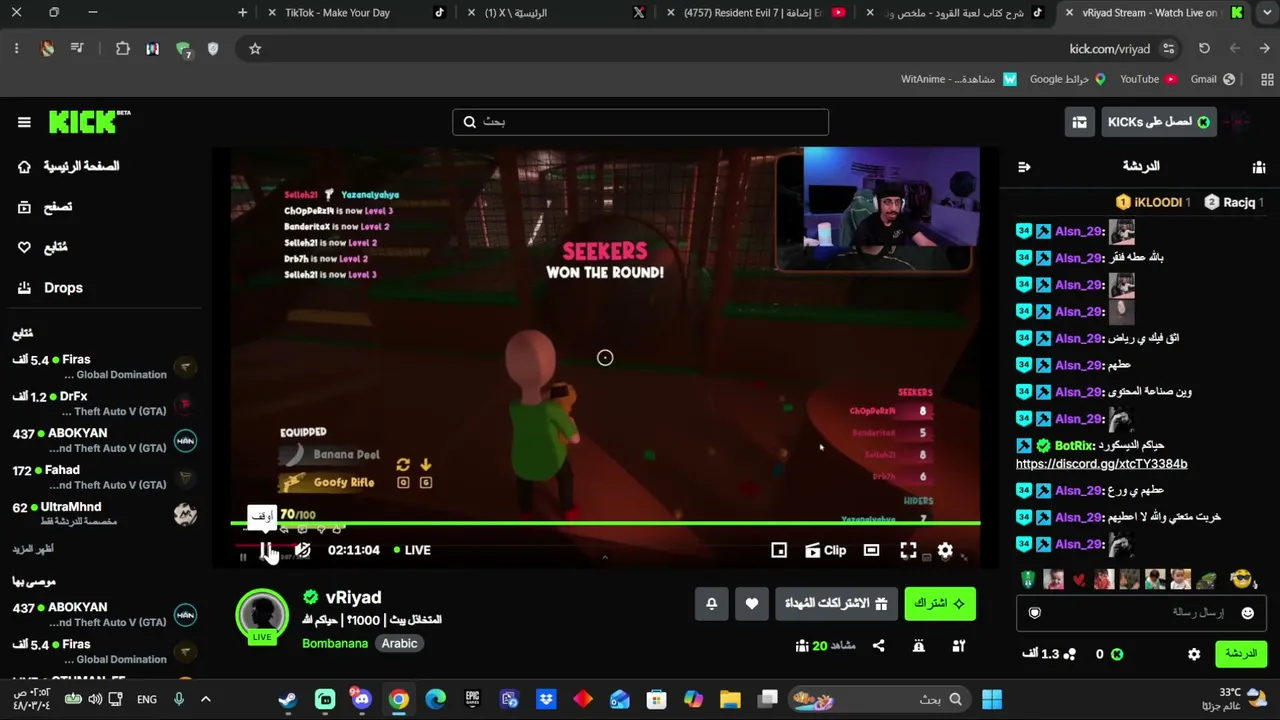Open Drops in the sidebar
Viewport: 1280px width, 720px height.
coord(50,288)
